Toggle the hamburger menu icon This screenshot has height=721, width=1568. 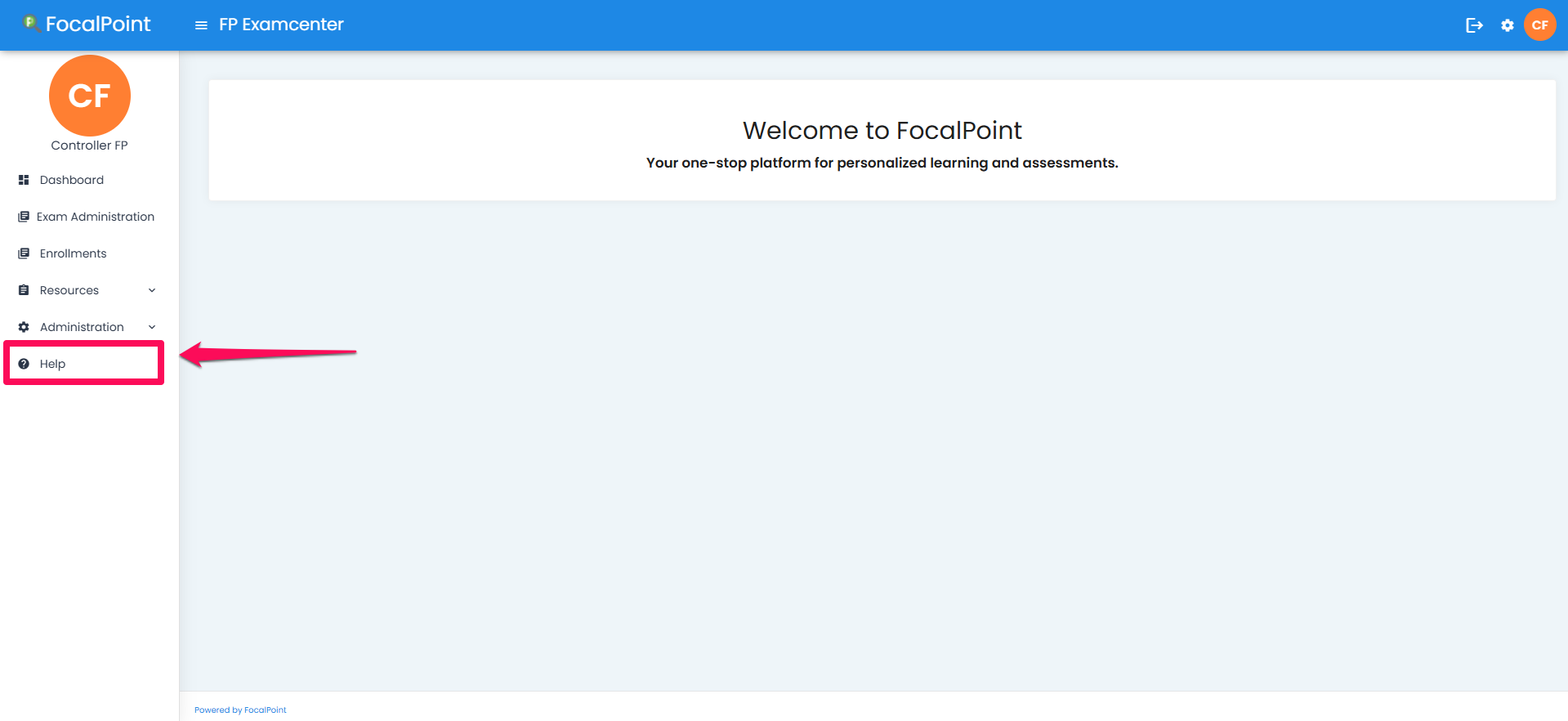click(x=201, y=25)
